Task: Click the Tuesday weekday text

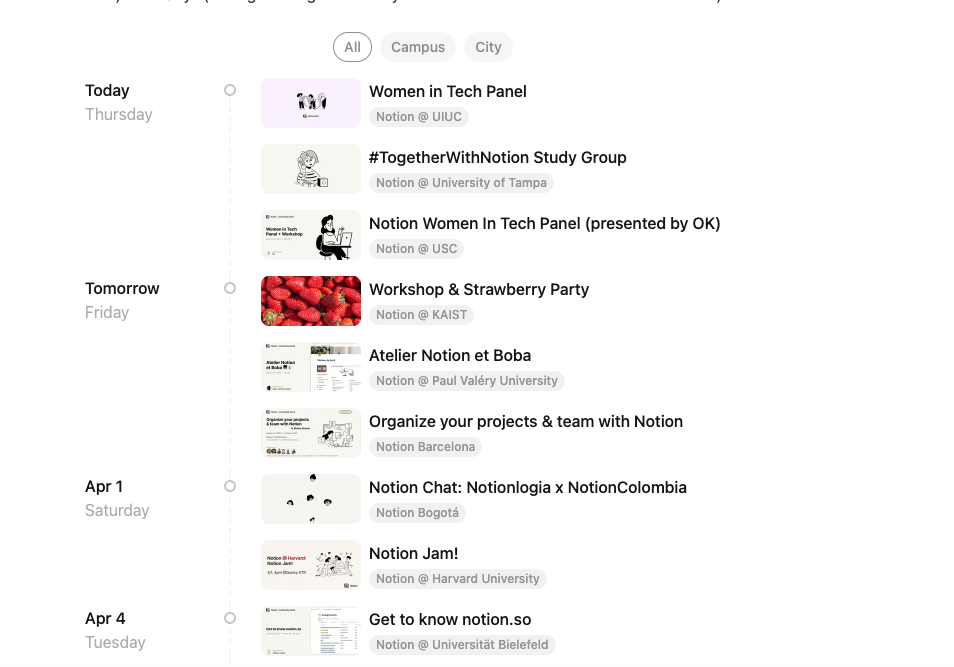Action: [115, 643]
